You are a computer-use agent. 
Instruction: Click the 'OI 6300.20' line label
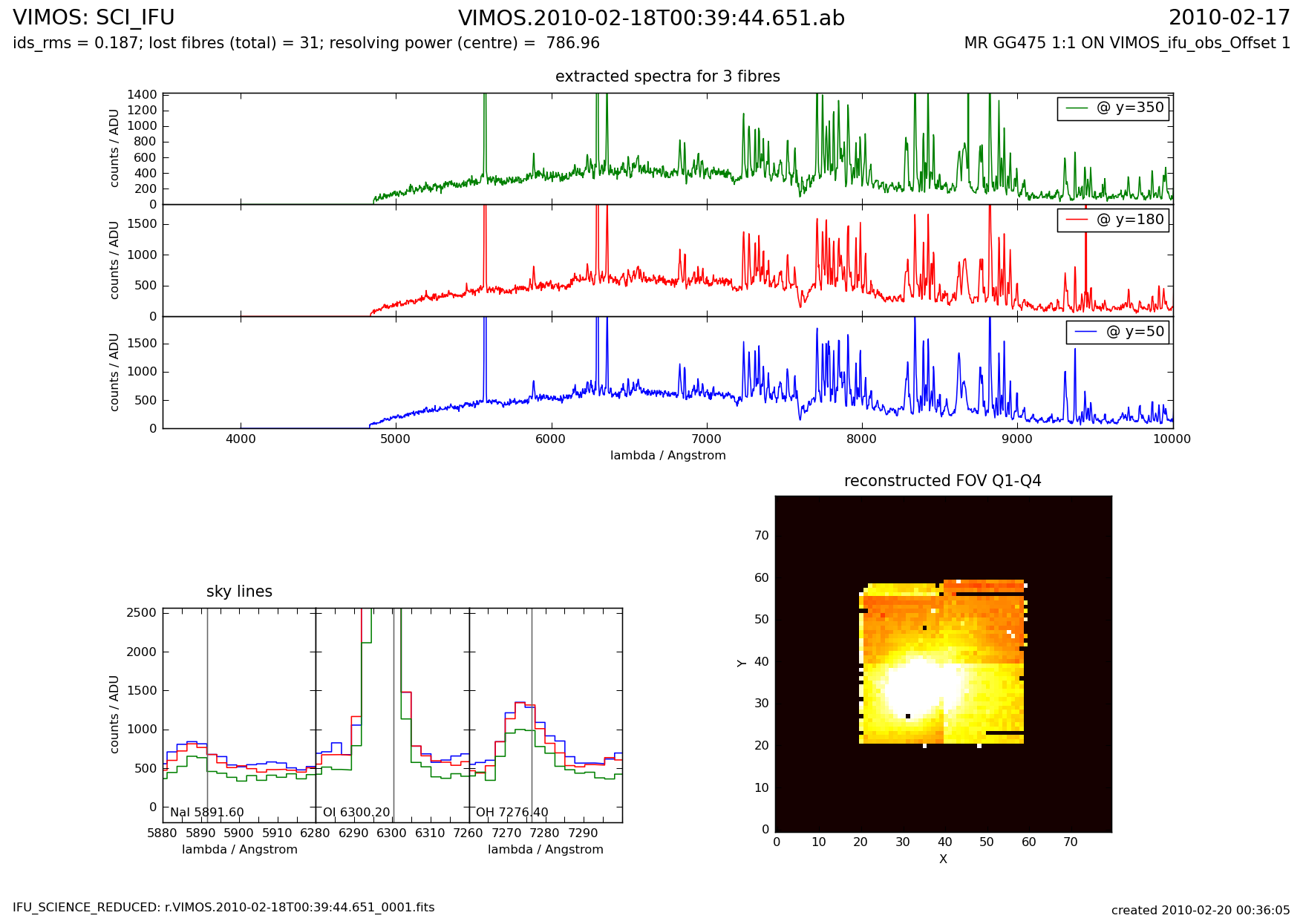(356, 813)
